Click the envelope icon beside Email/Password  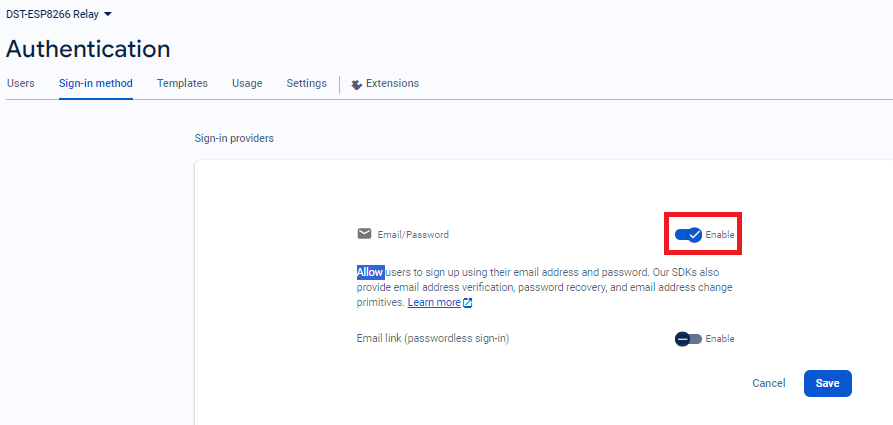tap(364, 234)
